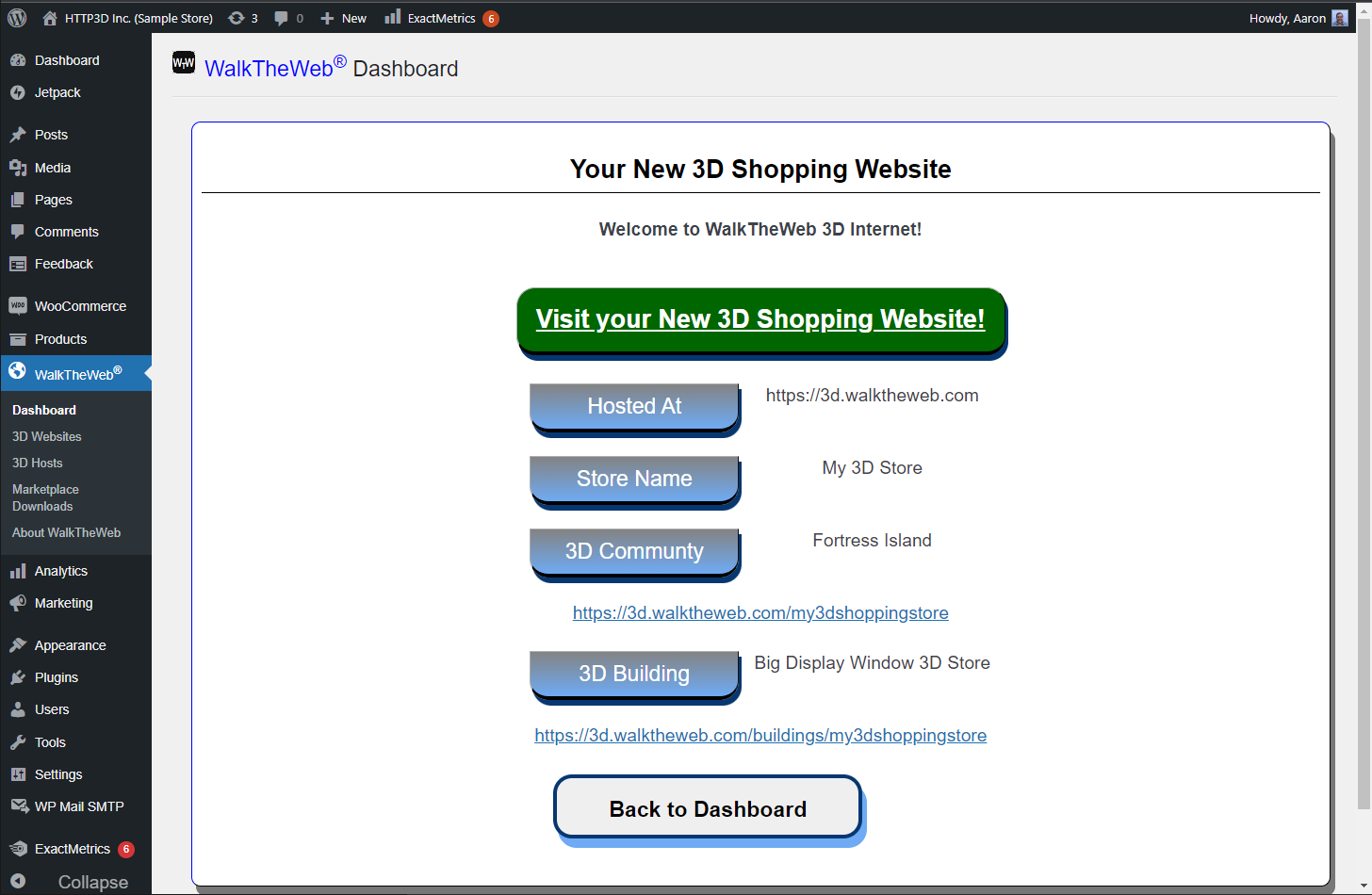Click the Tools wrench icon

click(x=18, y=742)
